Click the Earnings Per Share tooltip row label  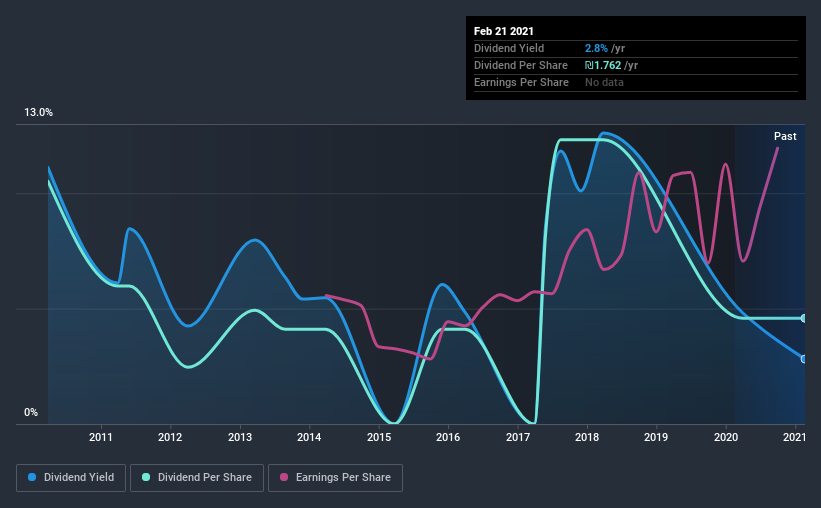(522, 83)
